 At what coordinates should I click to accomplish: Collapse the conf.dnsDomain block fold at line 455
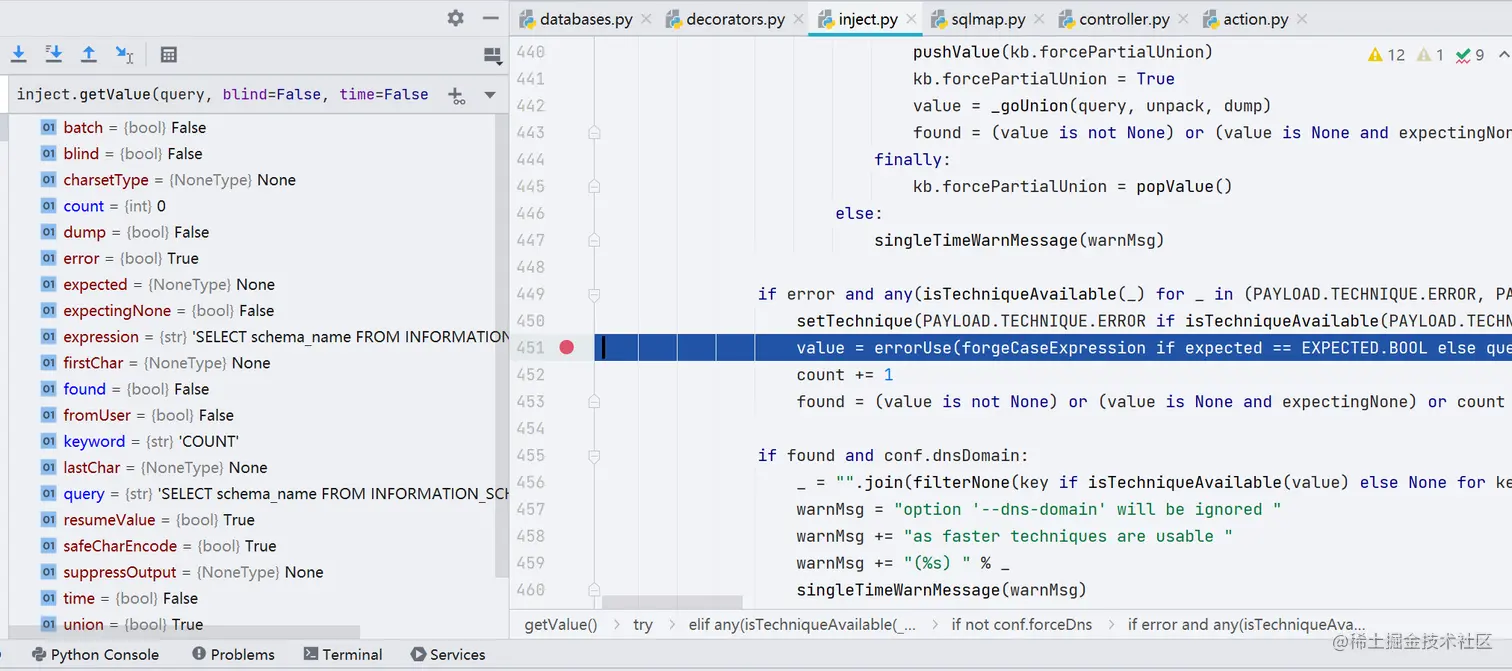[x=594, y=455]
